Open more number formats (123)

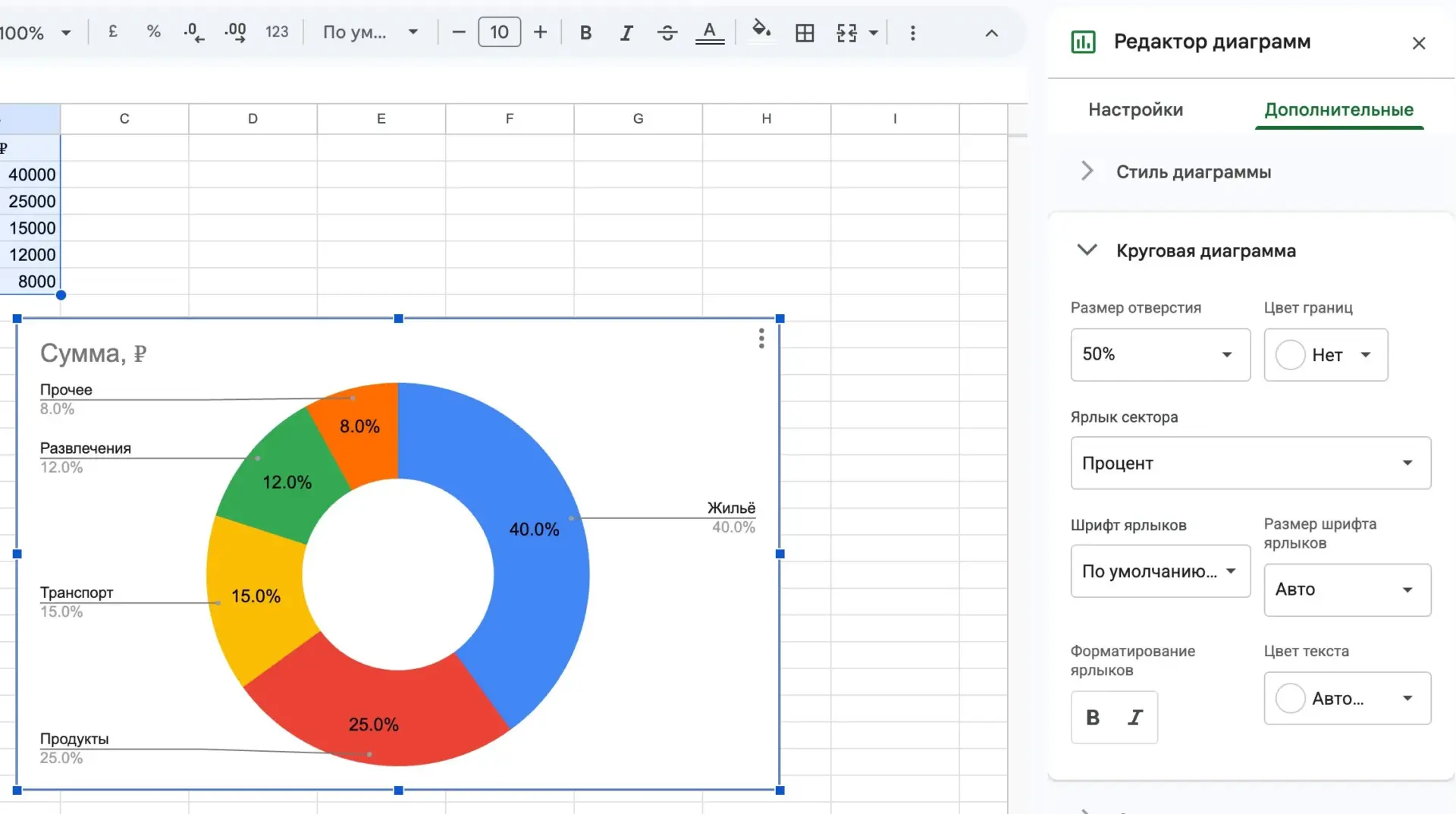coord(277,32)
